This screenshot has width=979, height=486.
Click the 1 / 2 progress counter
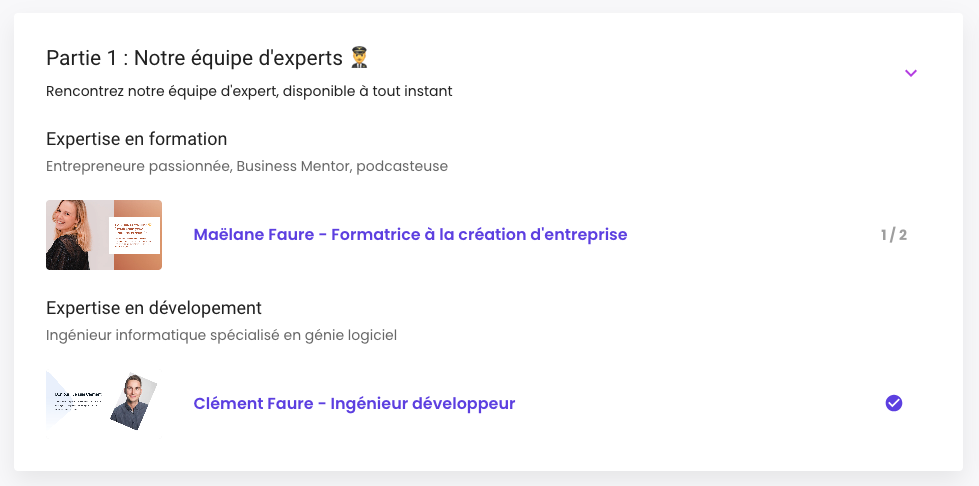[893, 235]
